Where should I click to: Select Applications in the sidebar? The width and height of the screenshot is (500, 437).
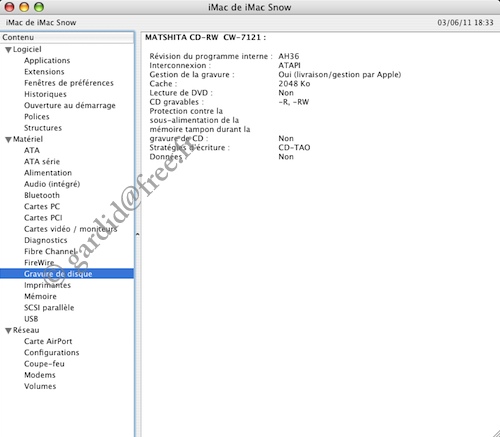[x=47, y=61]
